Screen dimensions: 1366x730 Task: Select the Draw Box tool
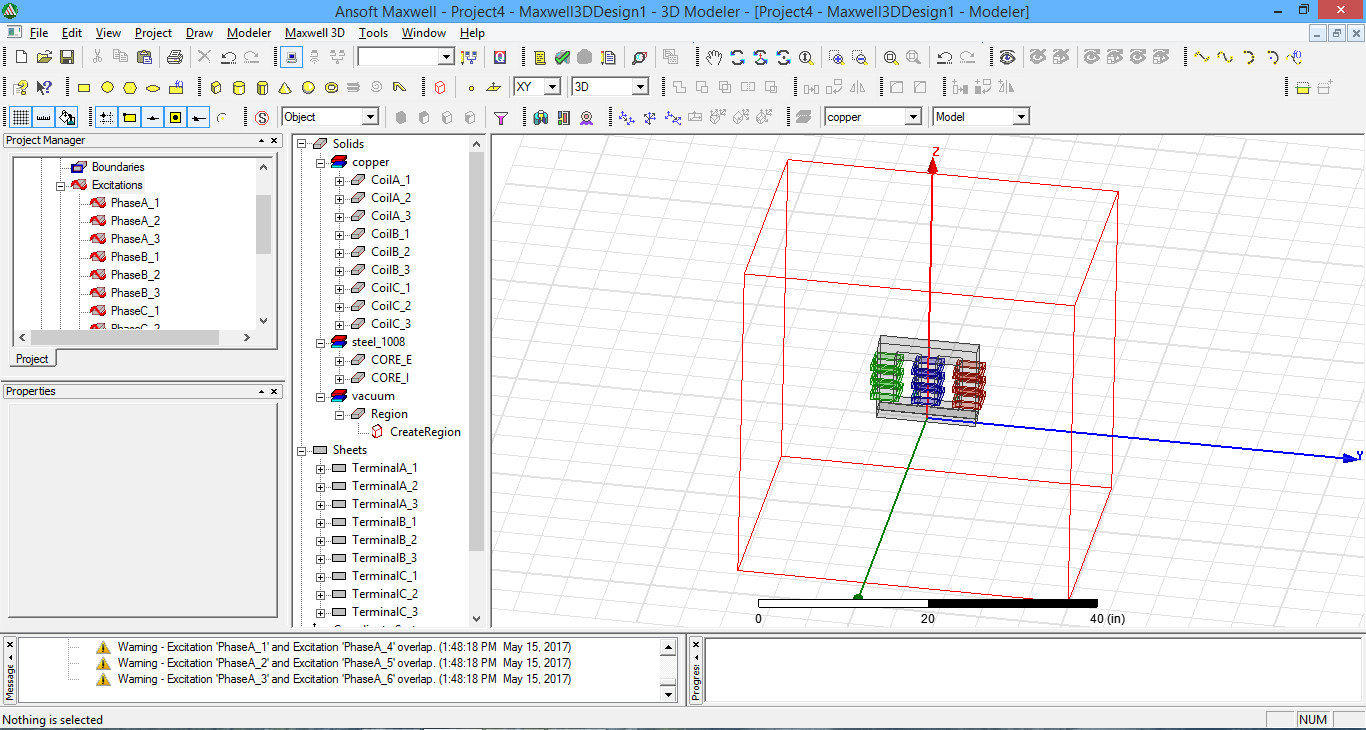[216, 86]
